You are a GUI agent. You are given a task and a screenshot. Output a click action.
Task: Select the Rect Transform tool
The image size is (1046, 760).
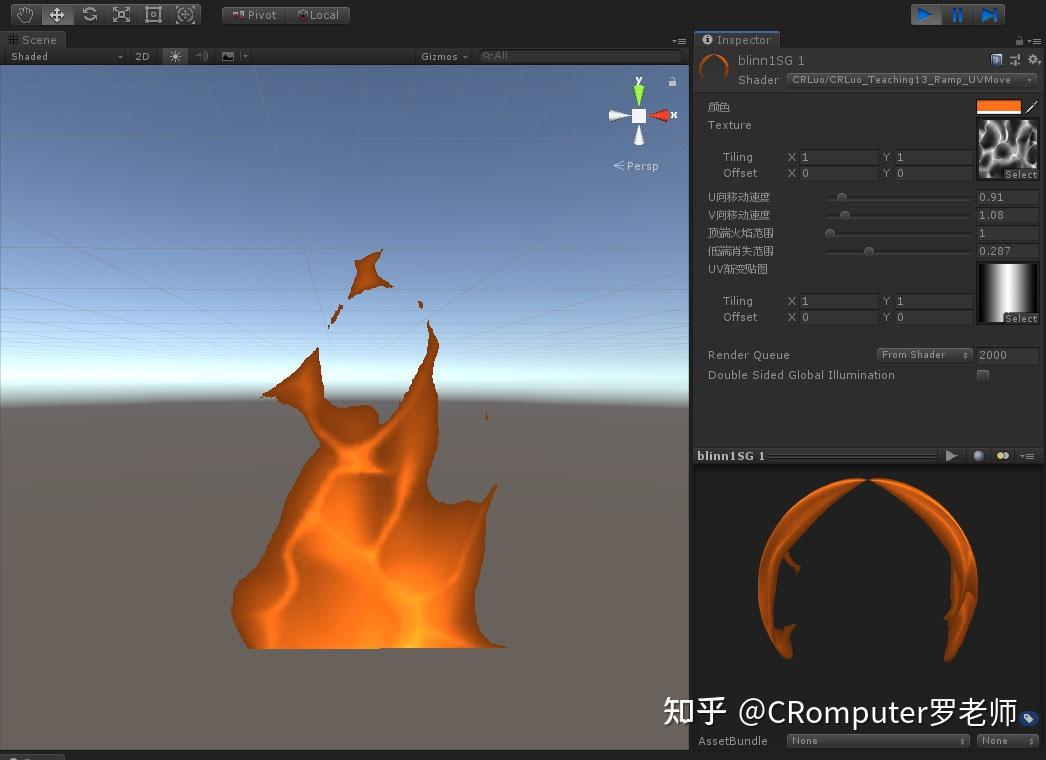153,14
